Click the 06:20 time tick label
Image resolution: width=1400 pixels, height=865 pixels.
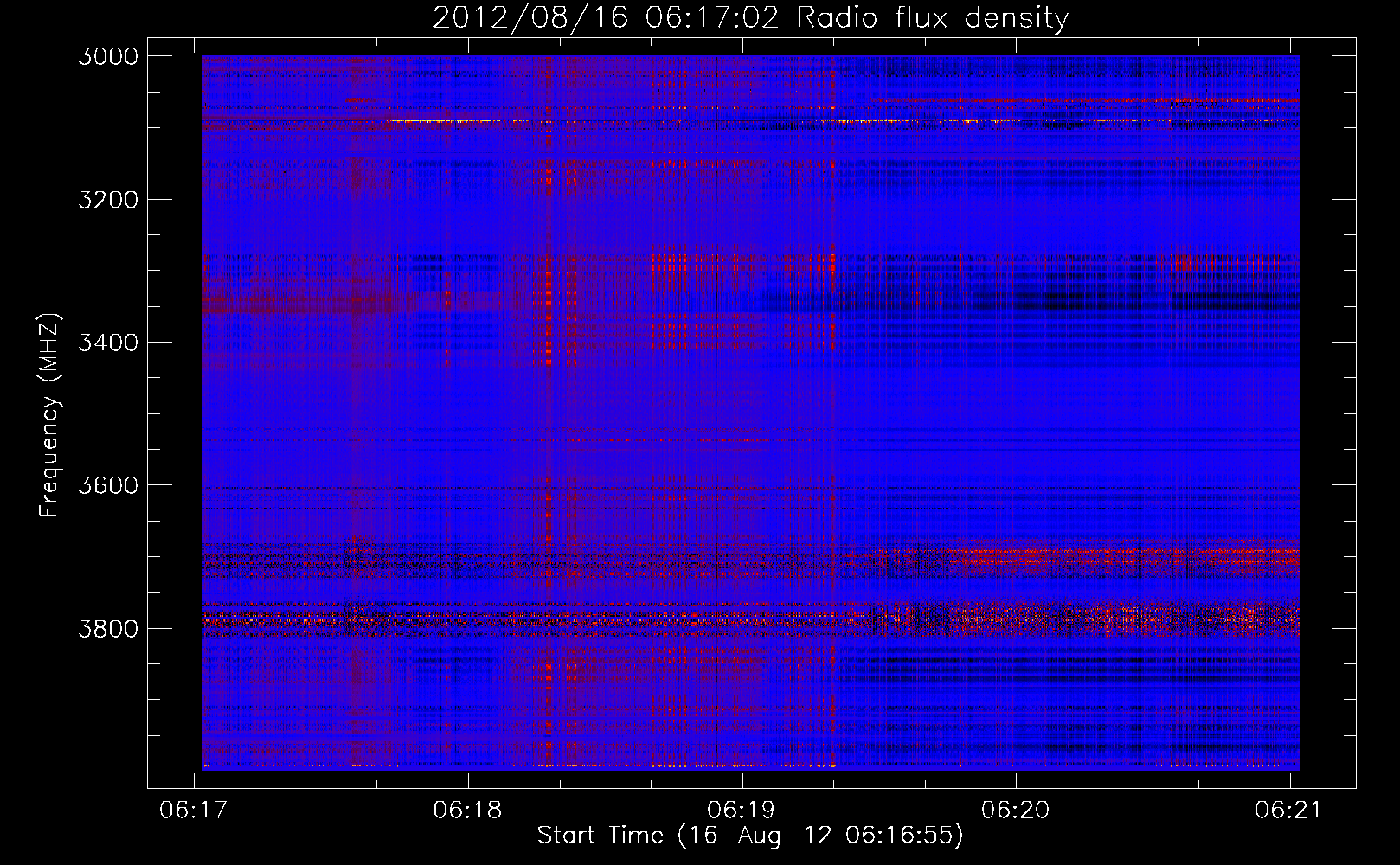[1015, 810]
